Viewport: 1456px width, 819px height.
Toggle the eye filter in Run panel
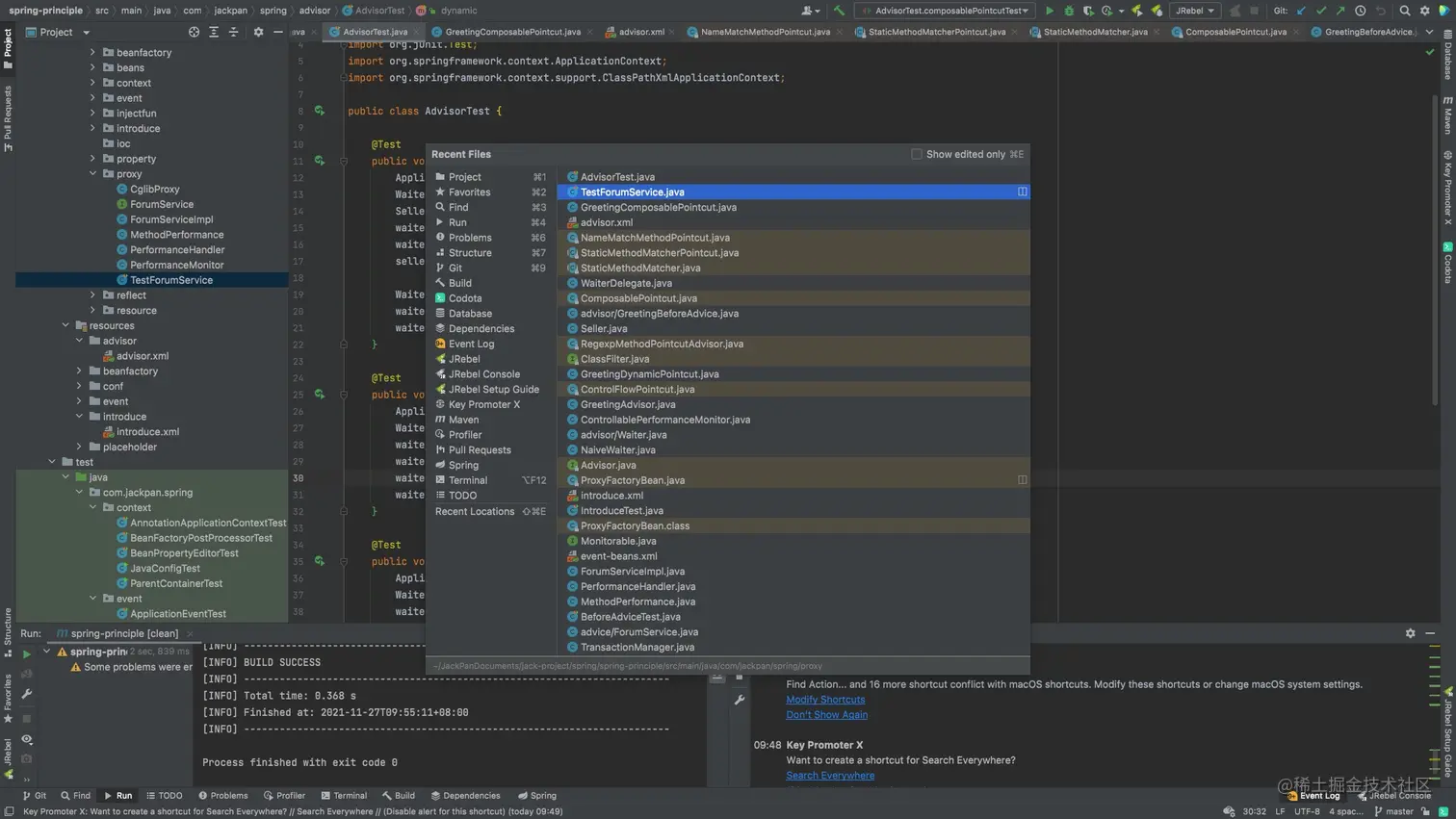click(x=27, y=739)
